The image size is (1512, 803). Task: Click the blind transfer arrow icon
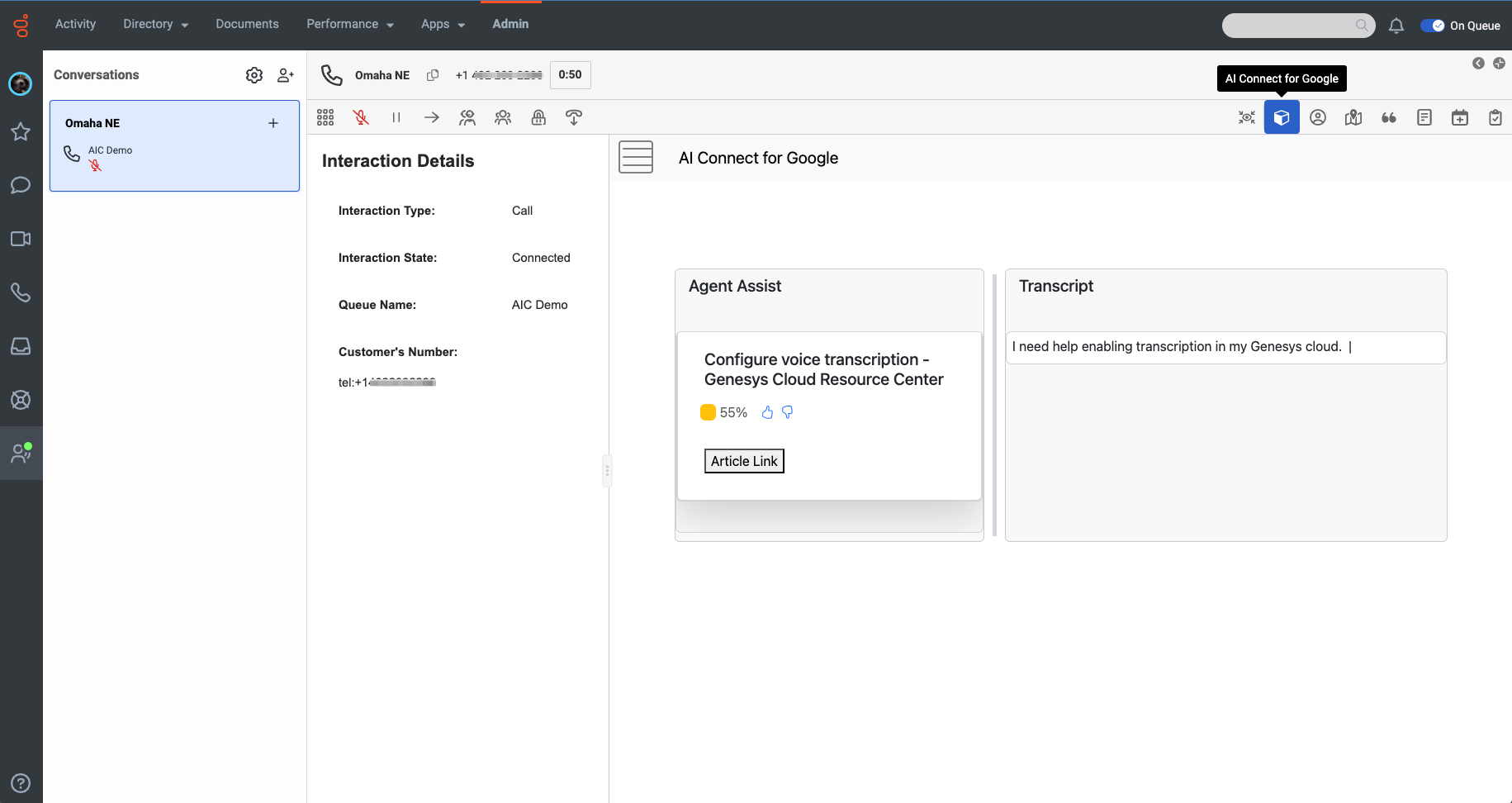(x=432, y=117)
